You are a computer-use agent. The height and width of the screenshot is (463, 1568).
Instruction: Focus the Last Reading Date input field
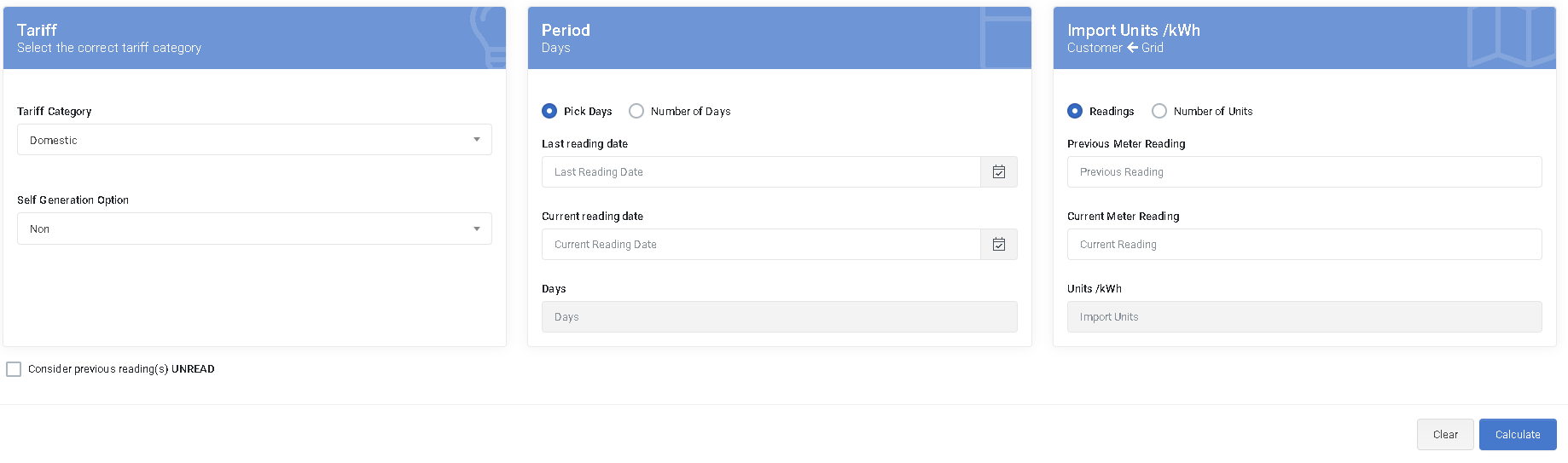[761, 172]
